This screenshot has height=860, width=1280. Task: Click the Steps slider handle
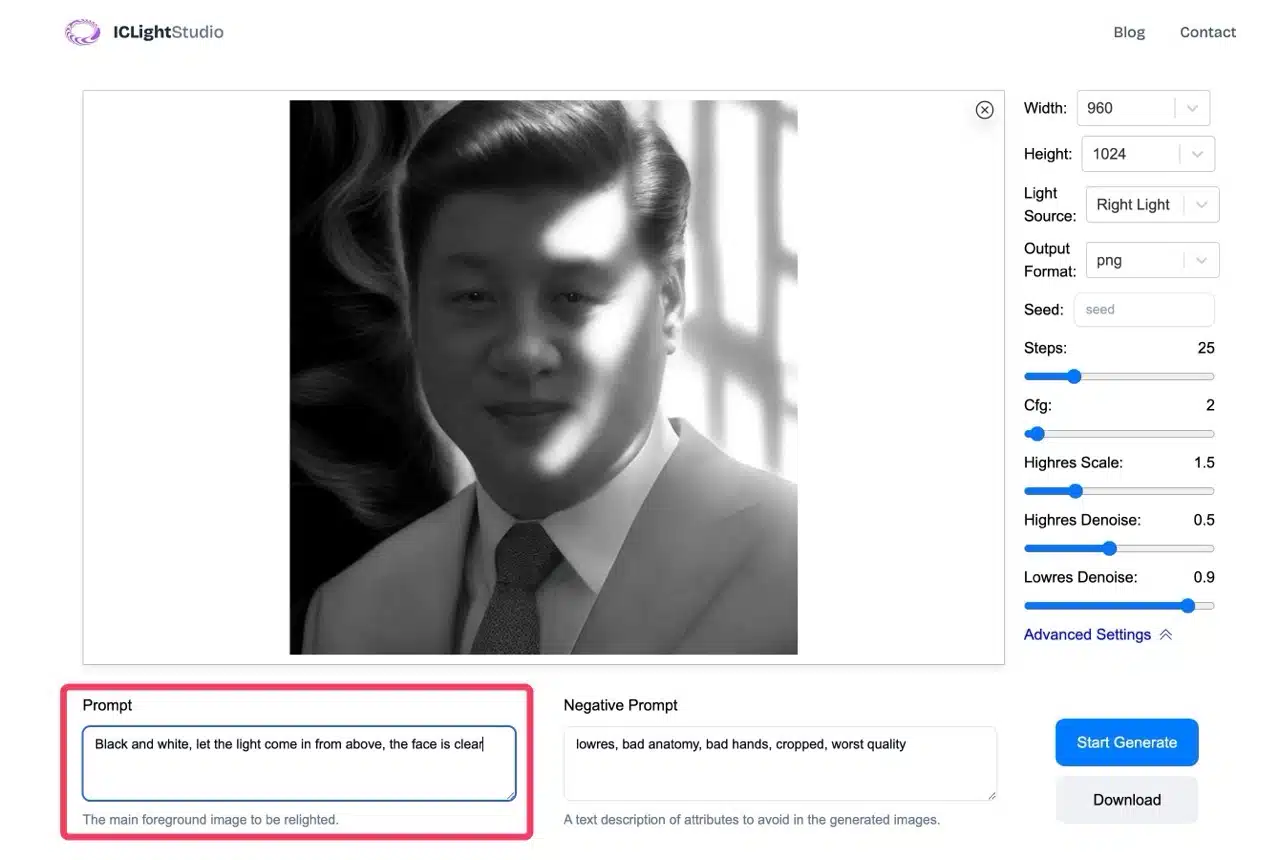[x=1074, y=377]
